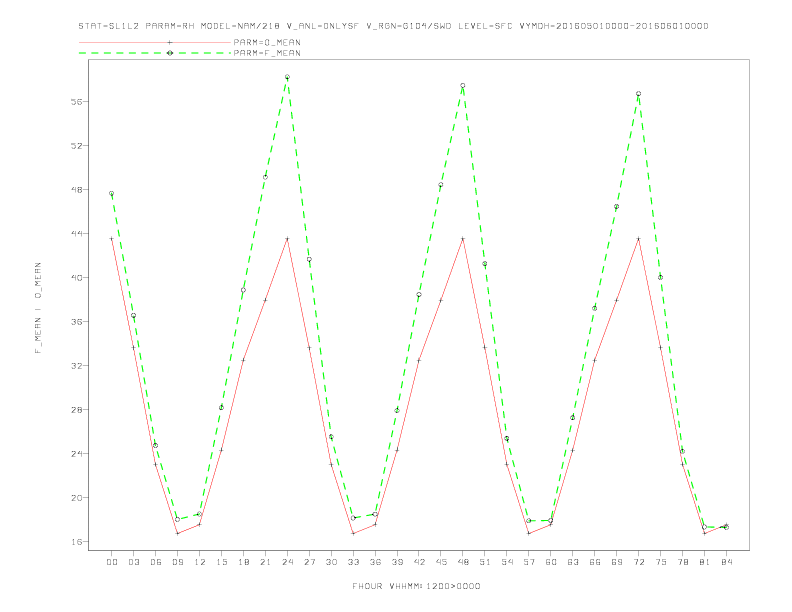Select the green dashed F_MEAN legend line sample
This screenshot has height=612, width=792.
point(155,53)
